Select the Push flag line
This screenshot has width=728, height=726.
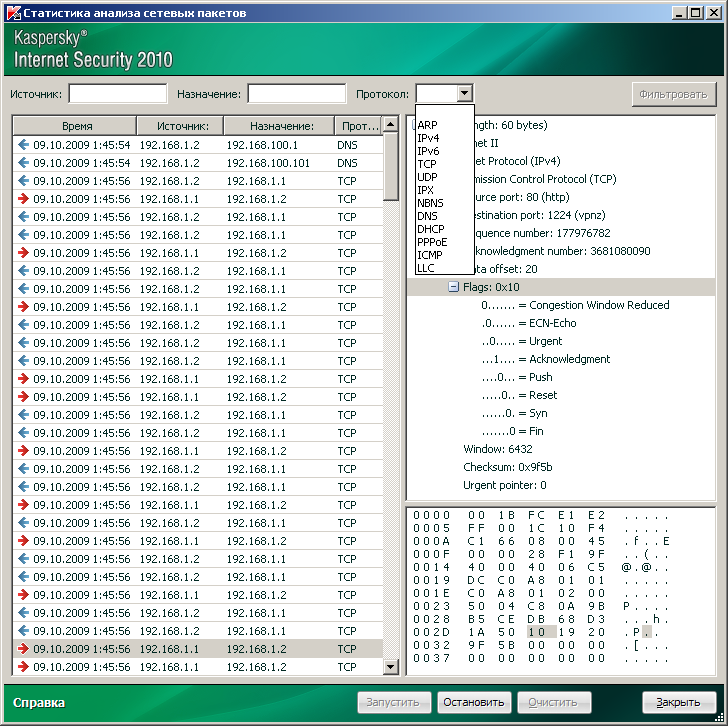point(517,377)
